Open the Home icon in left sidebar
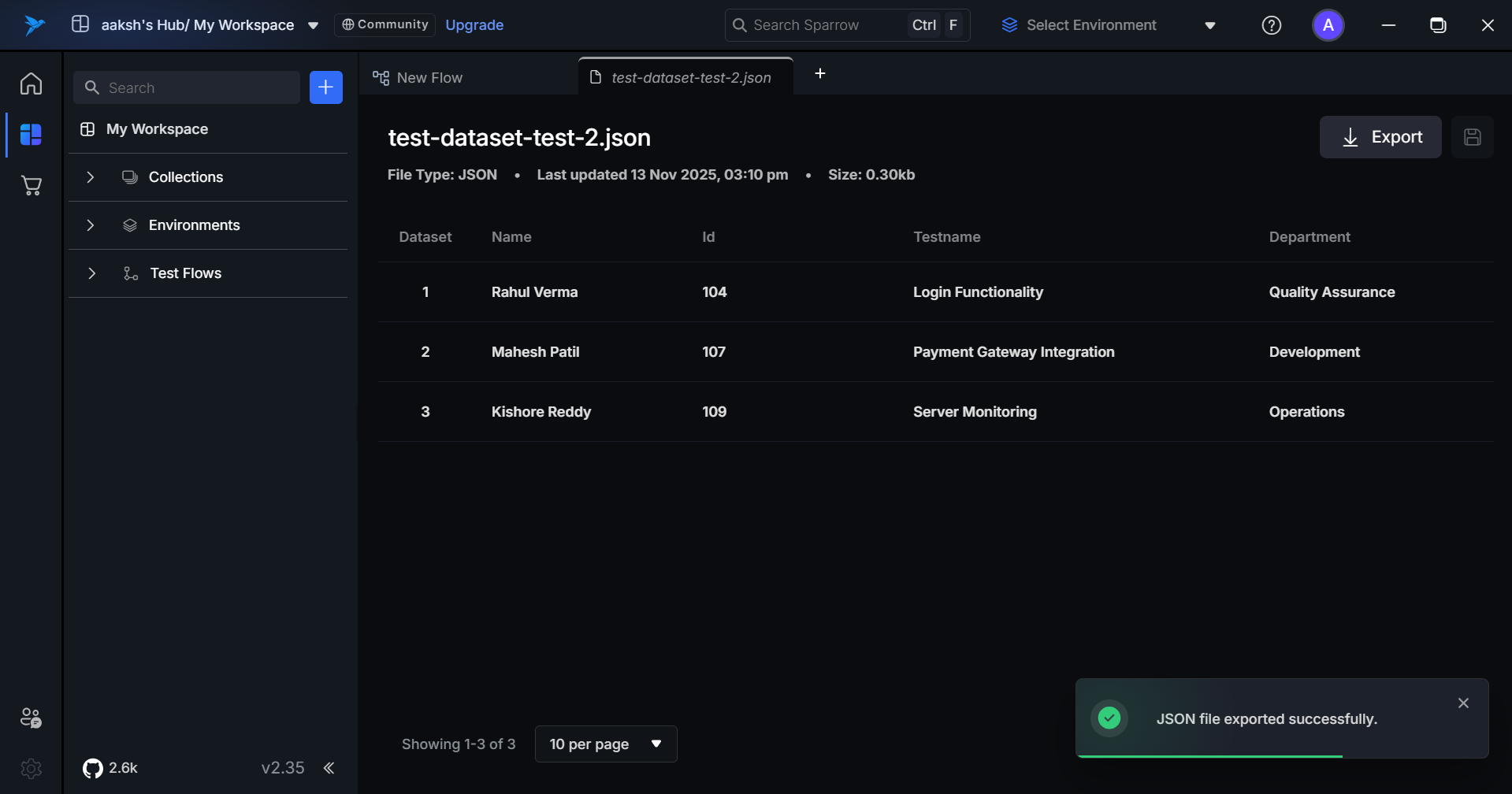 (x=31, y=83)
